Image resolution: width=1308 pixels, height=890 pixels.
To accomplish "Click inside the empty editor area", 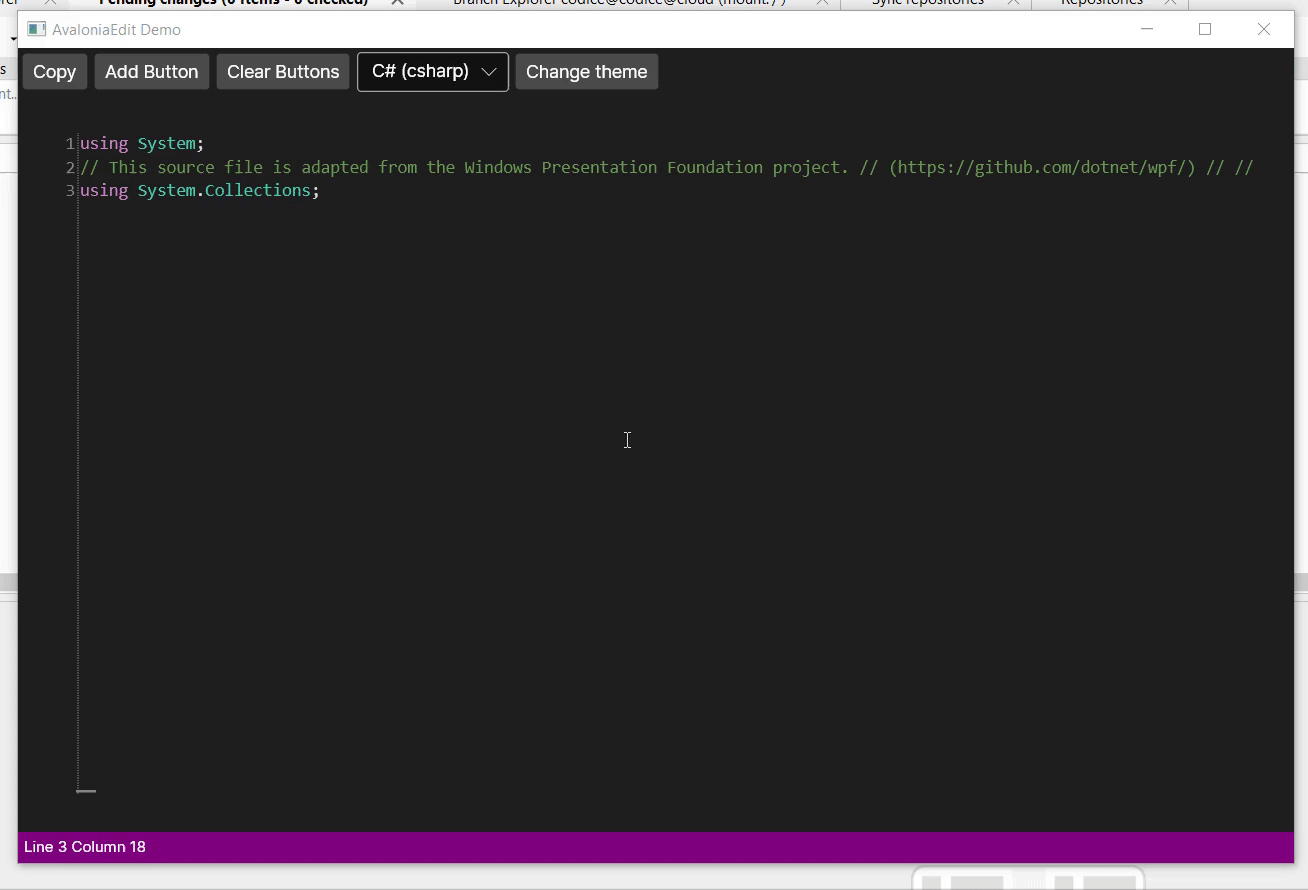I will point(627,440).
